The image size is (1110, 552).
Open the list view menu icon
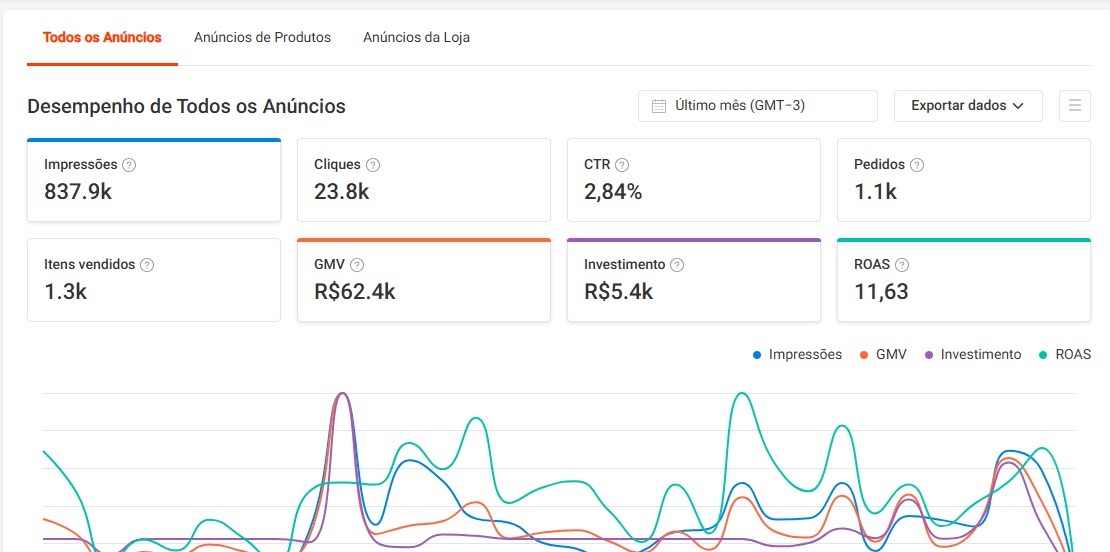pos(1075,106)
